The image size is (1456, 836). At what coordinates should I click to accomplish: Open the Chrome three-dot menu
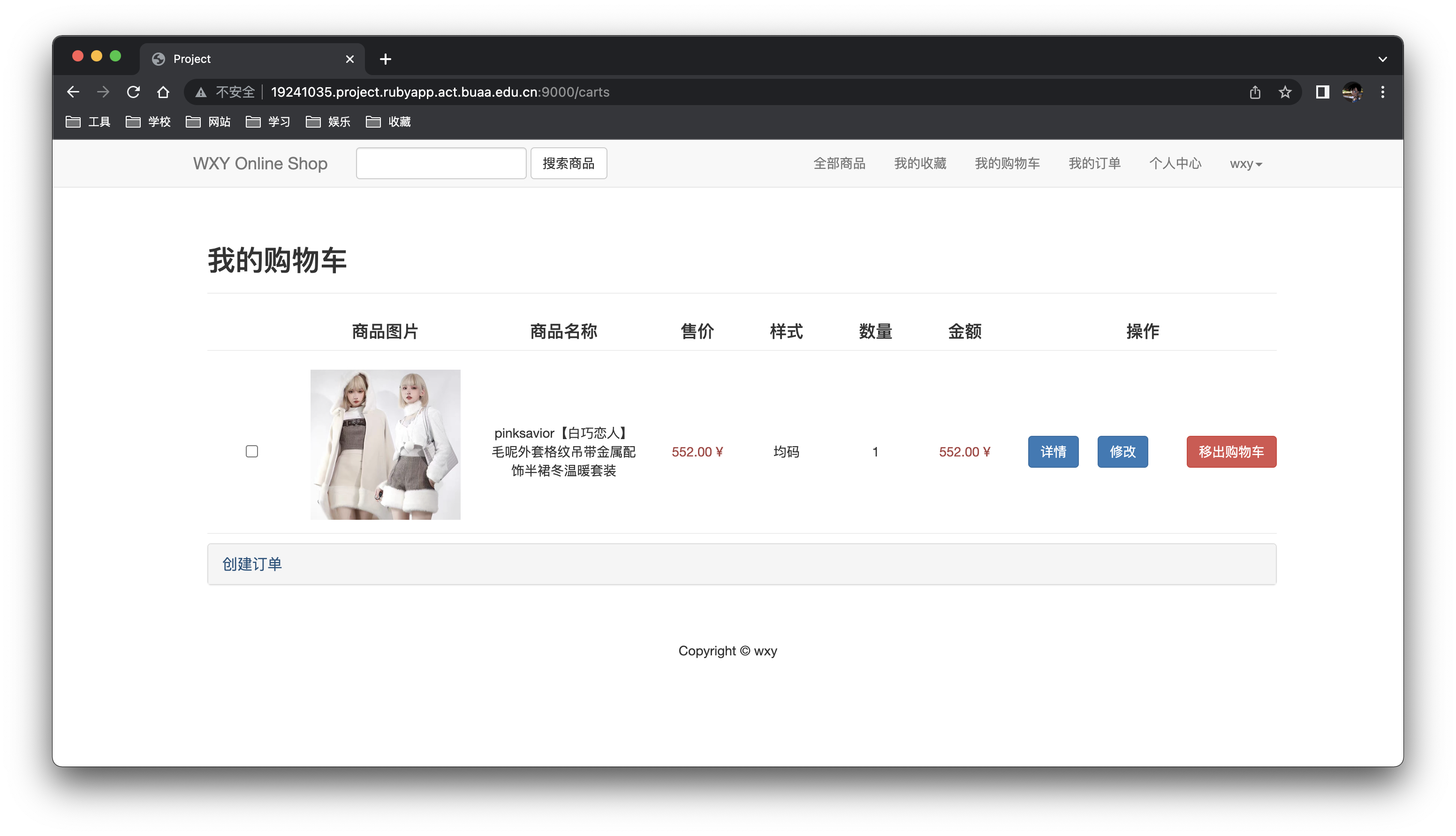pyautogui.click(x=1382, y=92)
